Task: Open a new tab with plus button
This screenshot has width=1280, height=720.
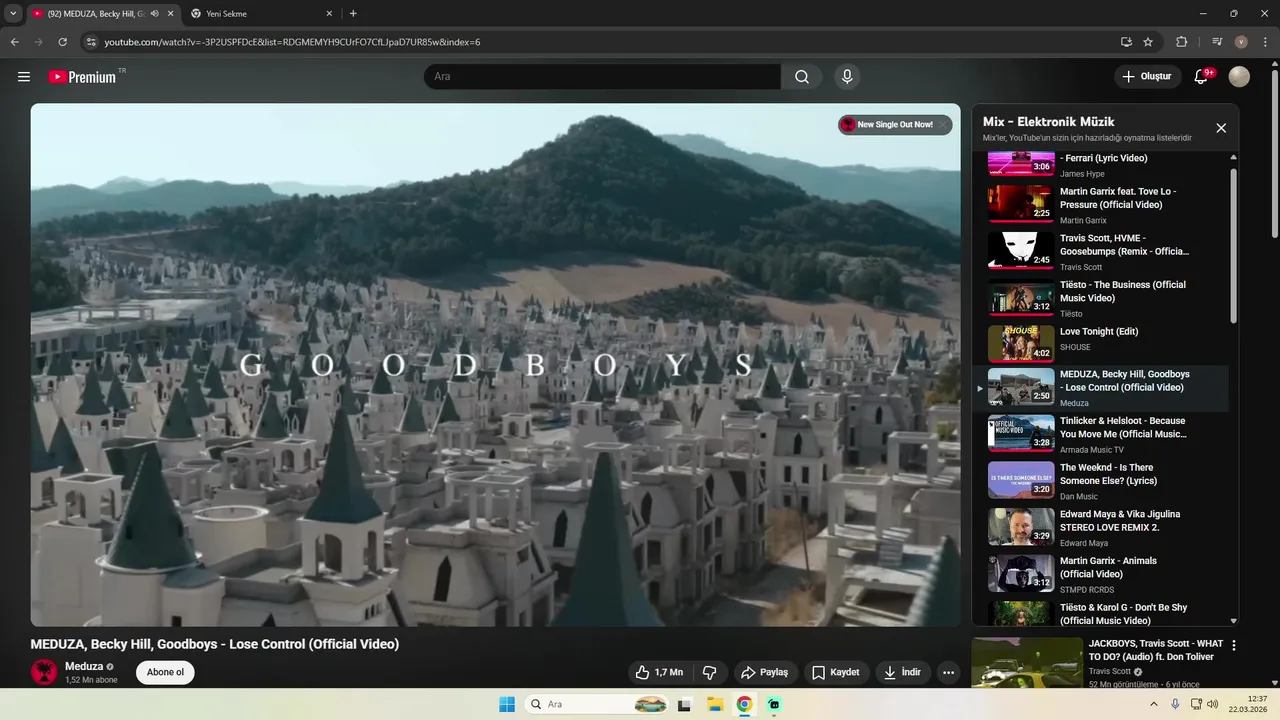Action: coord(353,14)
